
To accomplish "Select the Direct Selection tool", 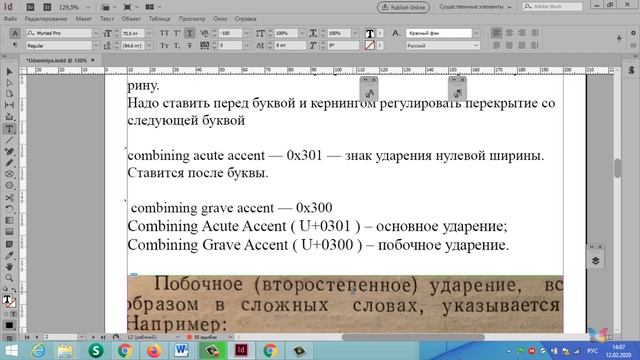I will pyautogui.click(x=9, y=83).
